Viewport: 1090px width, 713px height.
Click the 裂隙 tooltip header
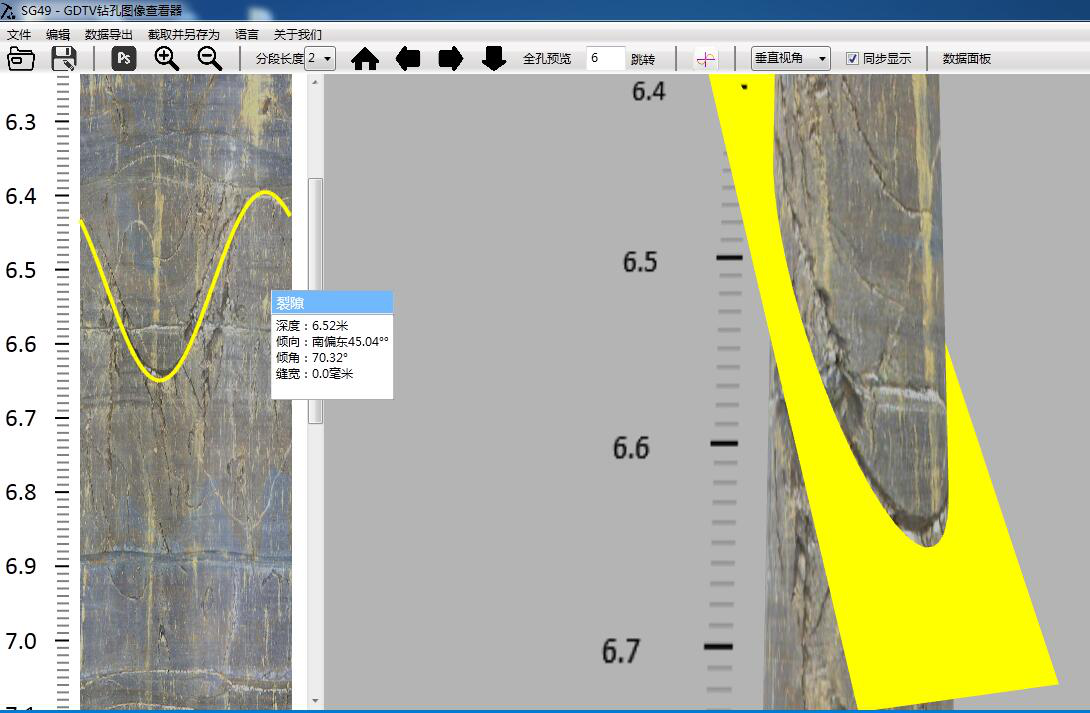332,303
